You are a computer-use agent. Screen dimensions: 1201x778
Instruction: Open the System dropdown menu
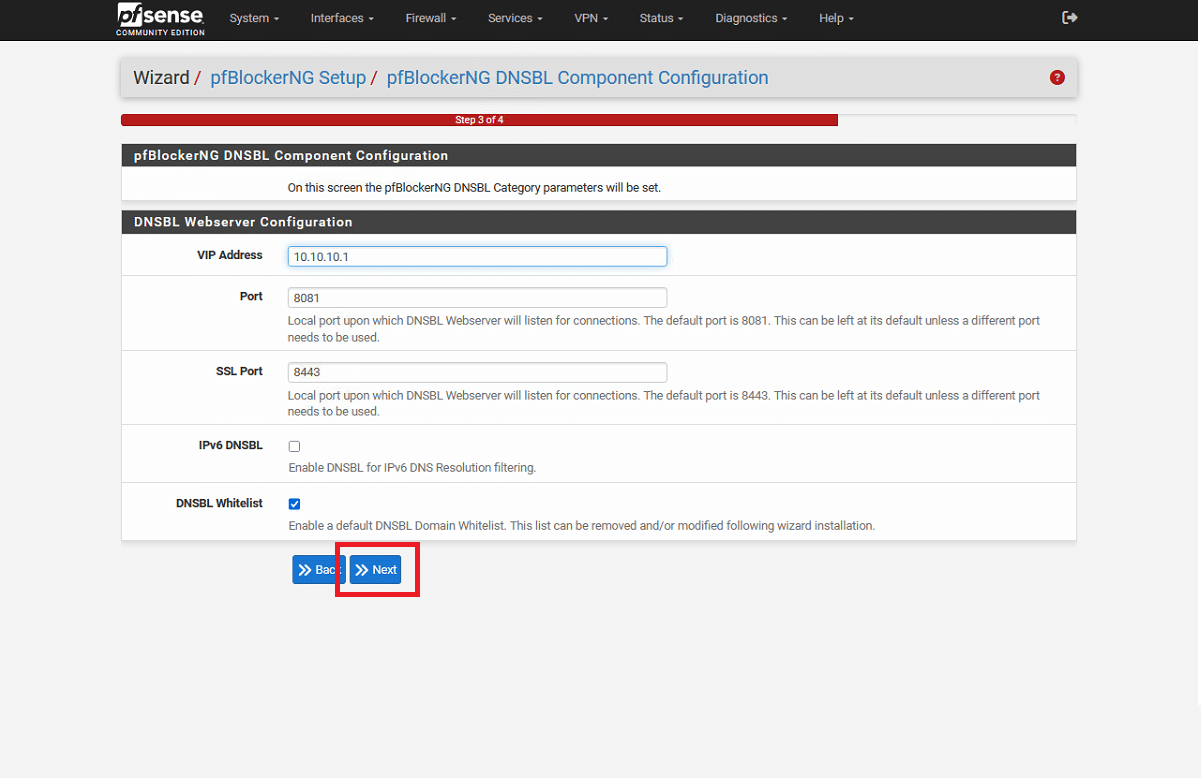(254, 18)
